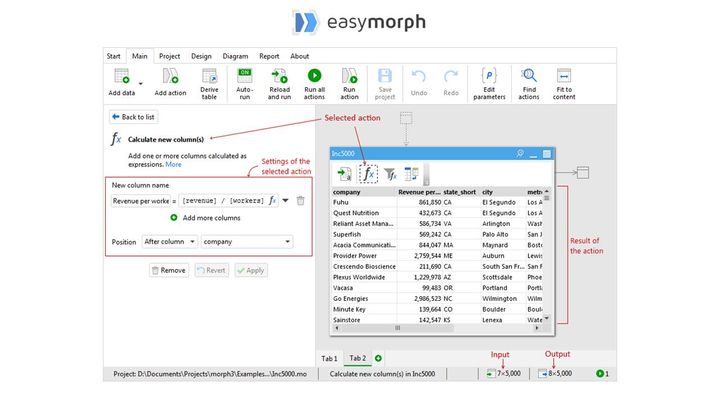Open the Add data dropdown arrow
The height and width of the screenshot is (405, 720).
pyautogui.click(x=141, y=84)
